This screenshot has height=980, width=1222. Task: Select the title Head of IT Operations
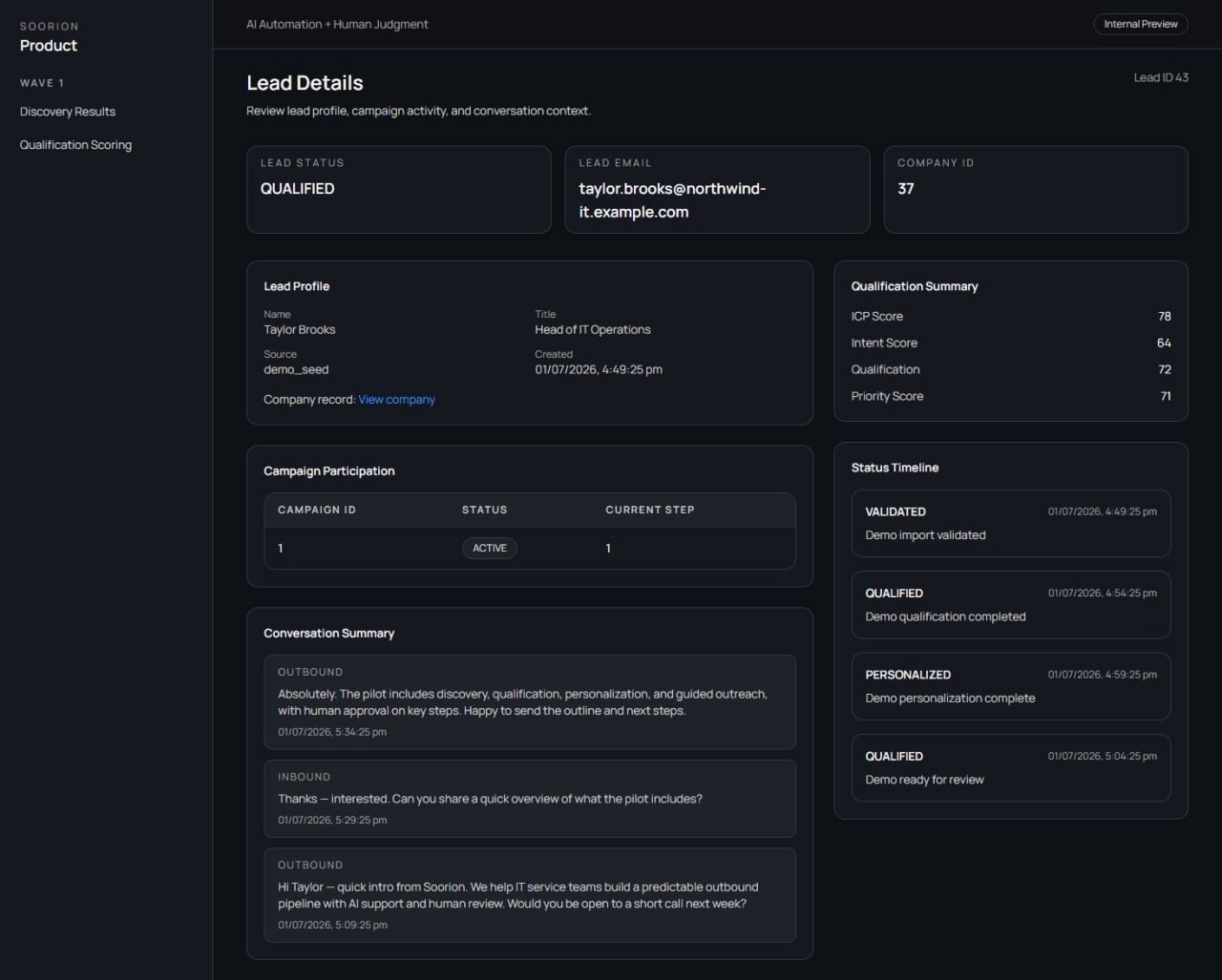coord(593,330)
